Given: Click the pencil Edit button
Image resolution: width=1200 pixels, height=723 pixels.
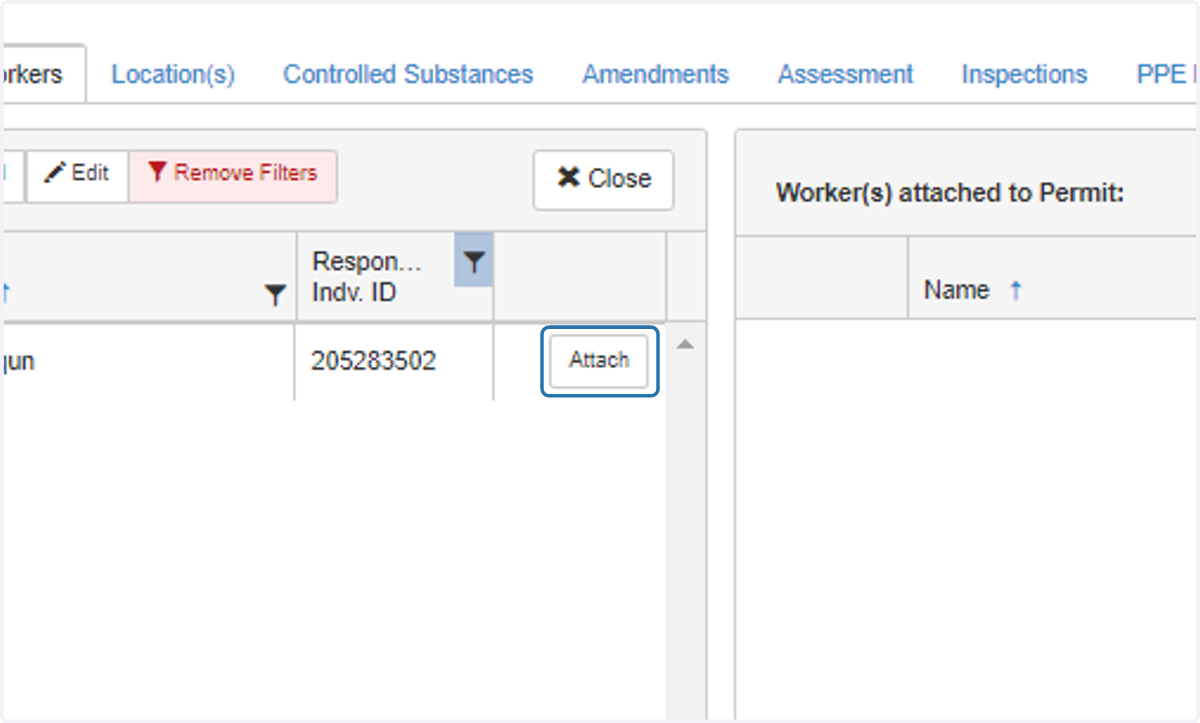Looking at the screenshot, I should click(77, 173).
